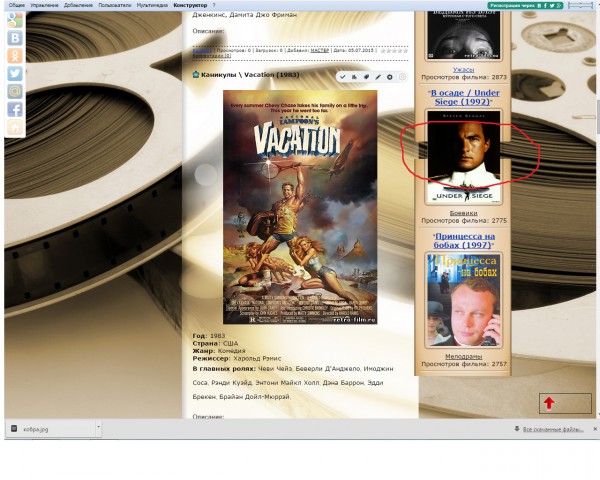The image size is (600, 480).
Task: Click the Under Siege poster thumbnail
Action: tap(463, 156)
